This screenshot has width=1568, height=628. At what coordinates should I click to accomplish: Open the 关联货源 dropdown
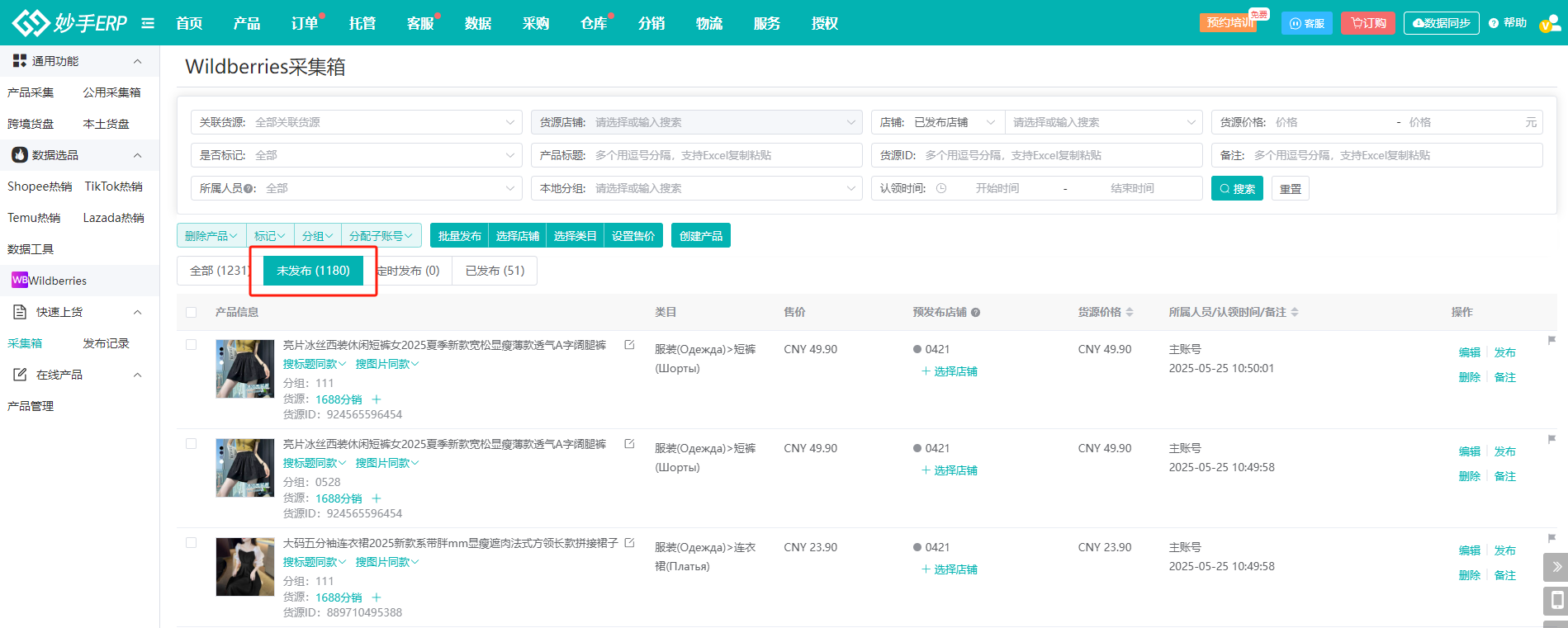tap(356, 122)
